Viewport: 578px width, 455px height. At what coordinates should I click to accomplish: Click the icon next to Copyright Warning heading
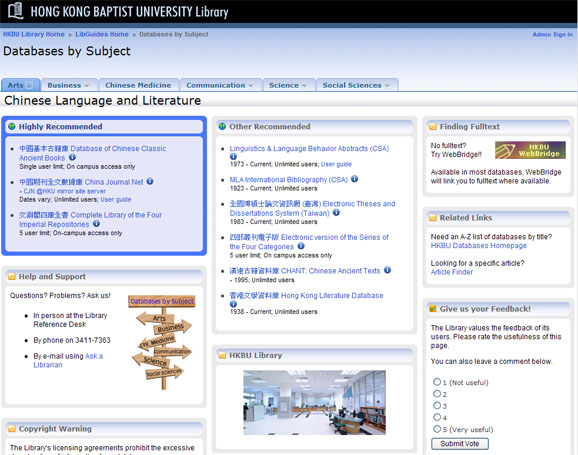(12, 429)
